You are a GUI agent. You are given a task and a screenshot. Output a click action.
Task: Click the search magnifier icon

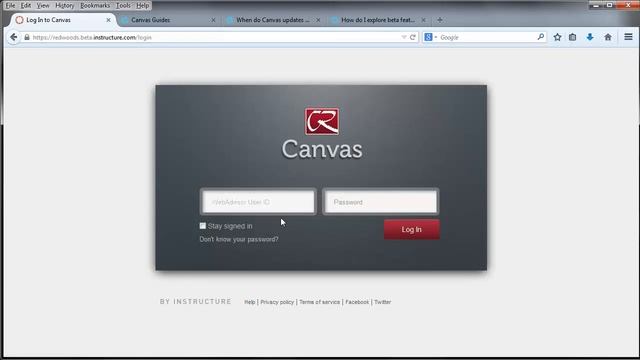[x=540, y=37]
